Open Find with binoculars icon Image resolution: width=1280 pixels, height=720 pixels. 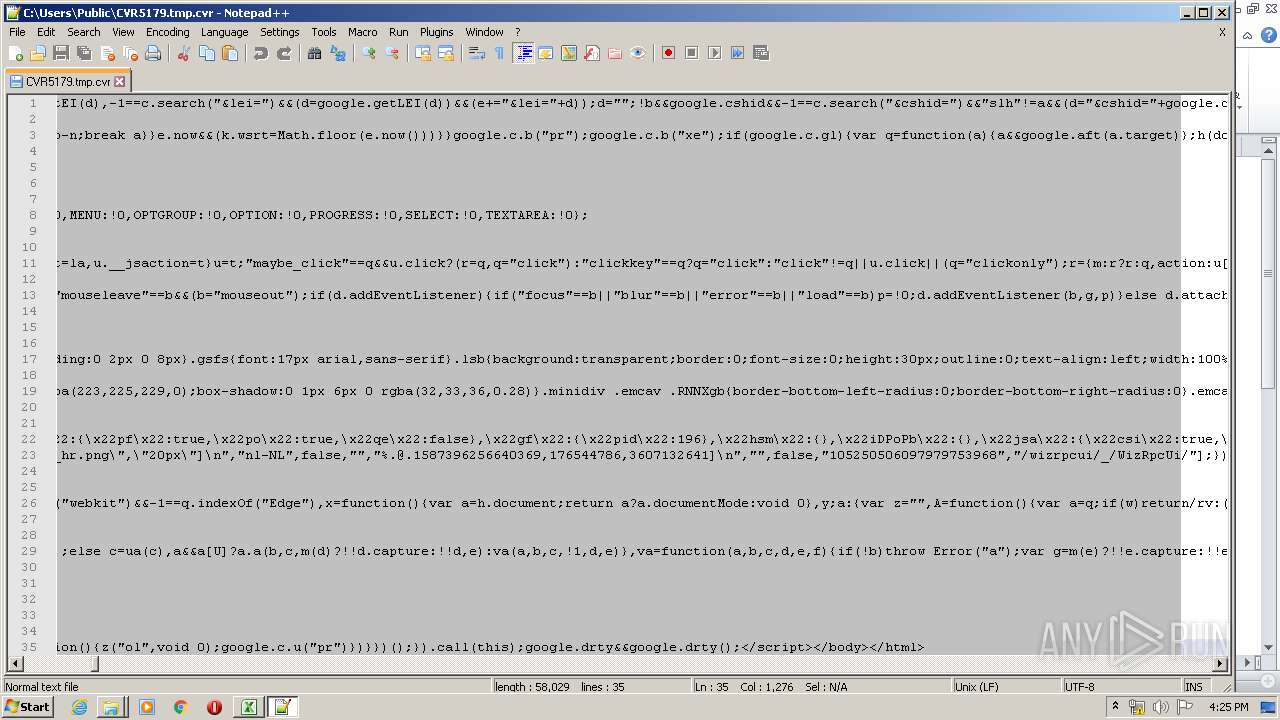[x=315, y=53]
